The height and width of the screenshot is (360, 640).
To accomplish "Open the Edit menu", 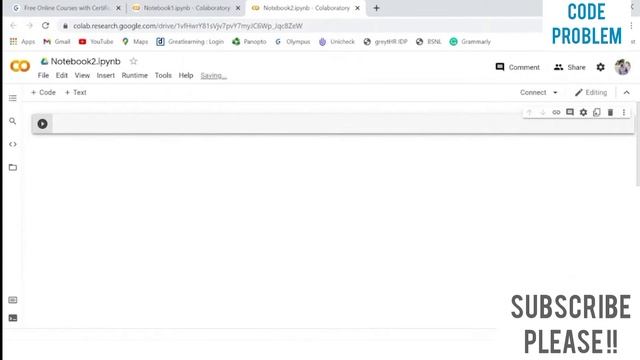I will pyautogui.click(x=62, y=75).
